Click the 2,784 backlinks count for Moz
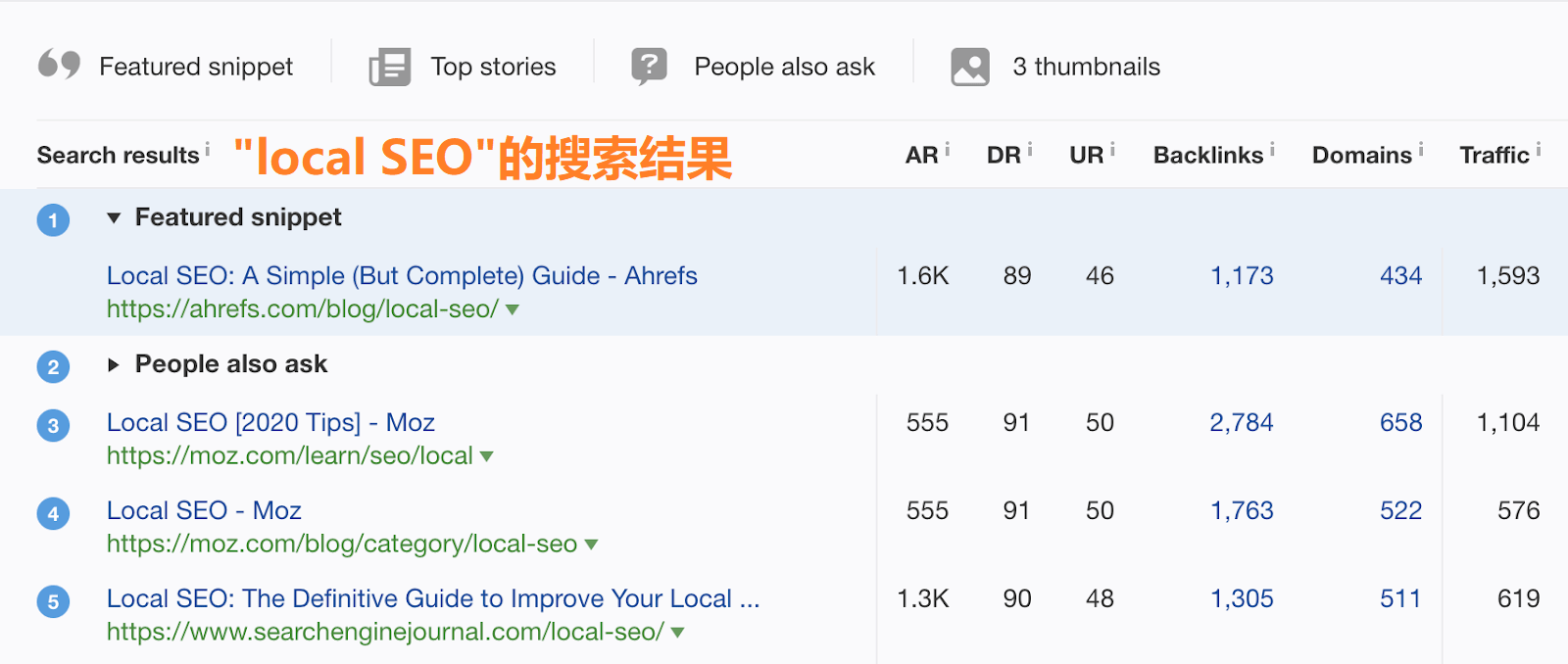 tap(1241, 422)
